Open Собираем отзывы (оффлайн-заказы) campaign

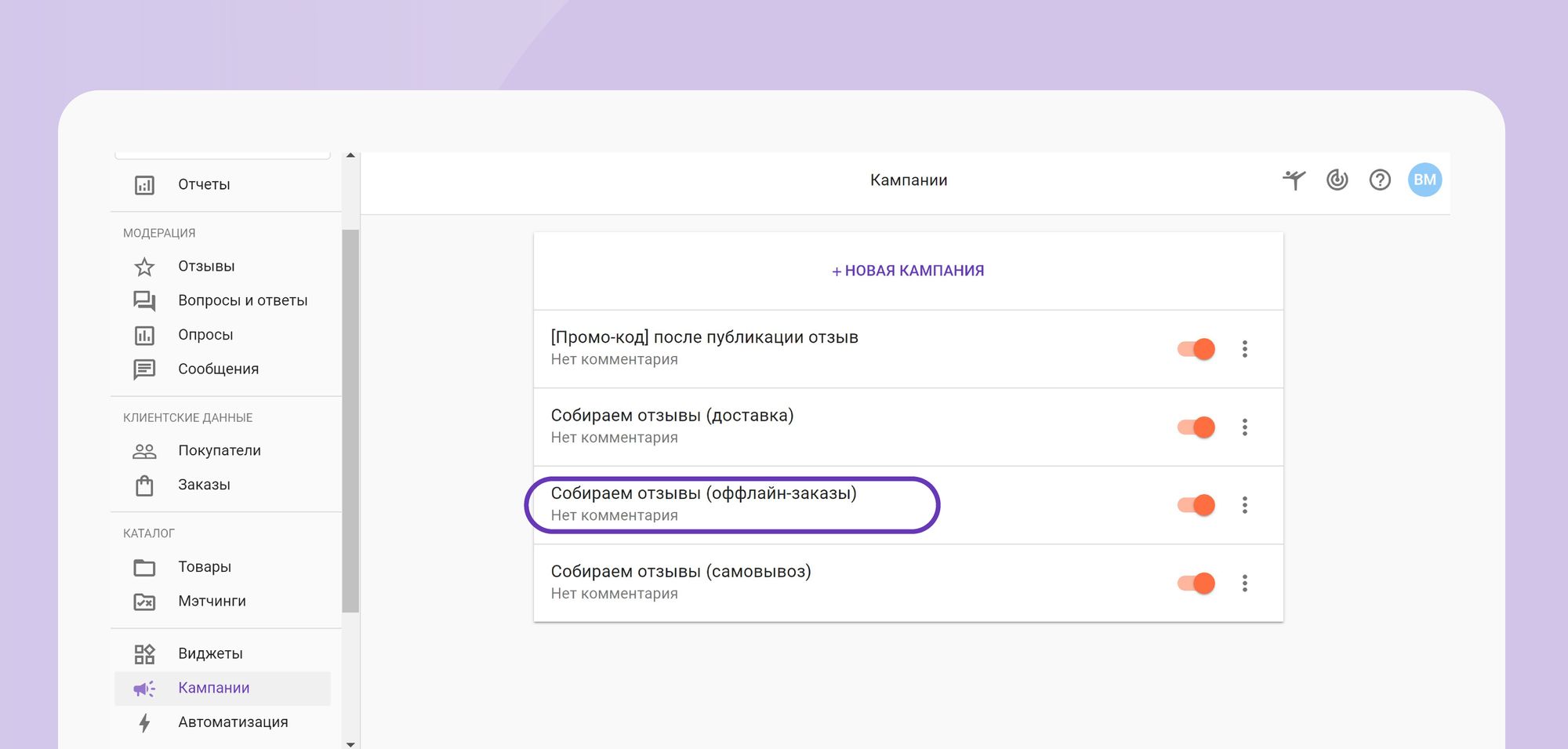click(x=703, y=494)
